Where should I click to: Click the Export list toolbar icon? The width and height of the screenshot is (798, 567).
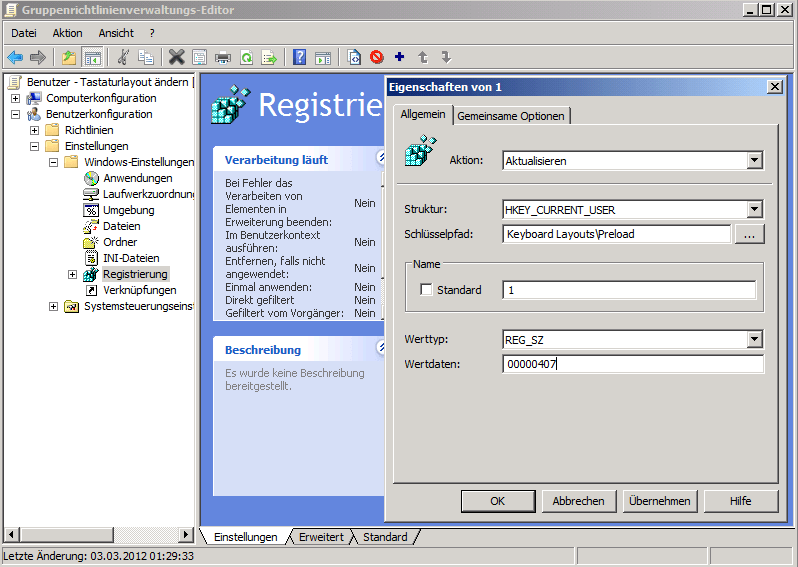269,58
